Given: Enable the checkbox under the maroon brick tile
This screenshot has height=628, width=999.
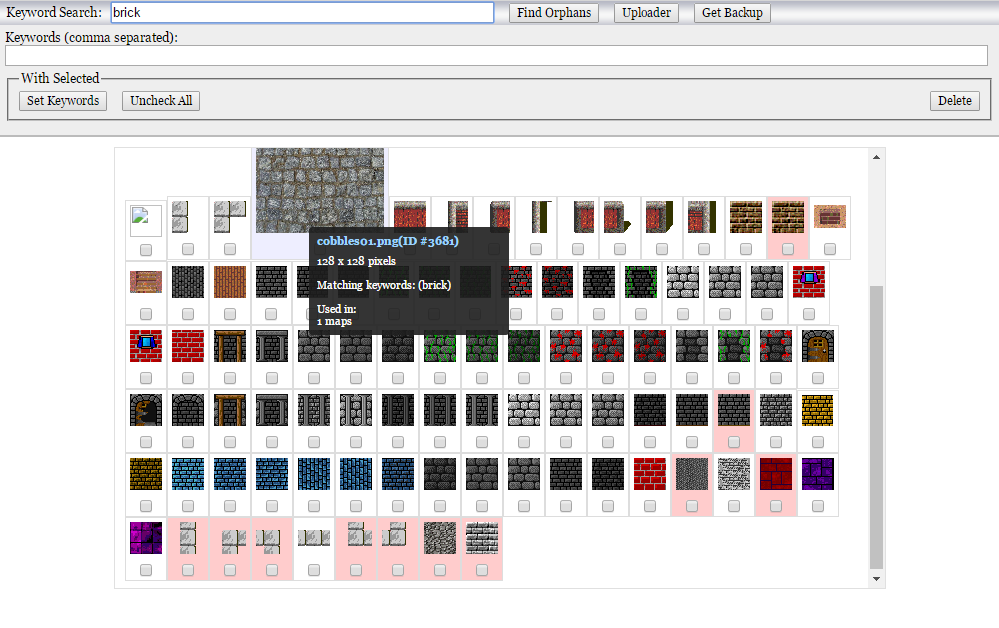Looking at the screenshot, I should click(x=776, y=506).
